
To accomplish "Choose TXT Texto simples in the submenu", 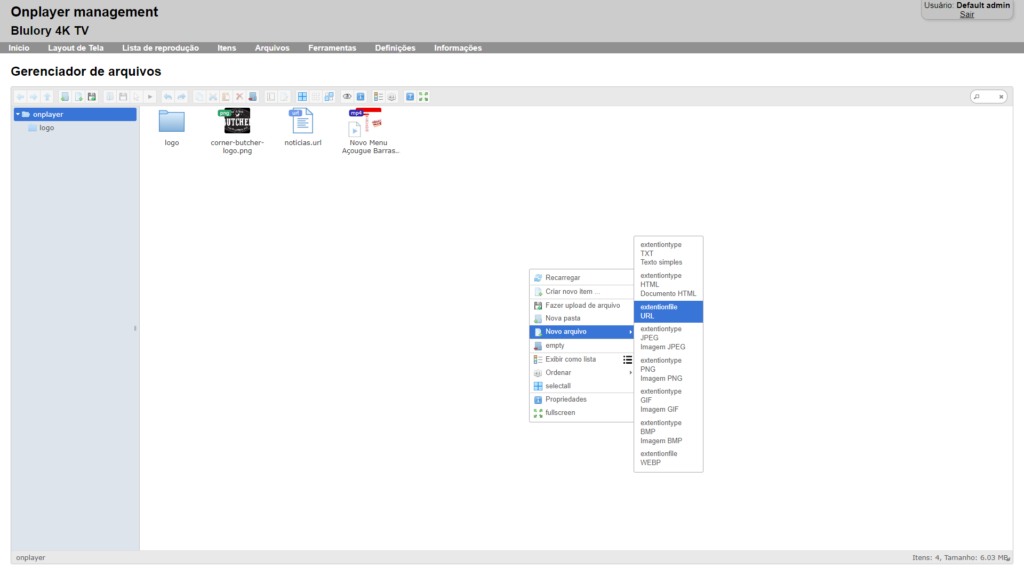I will [668, 253].
